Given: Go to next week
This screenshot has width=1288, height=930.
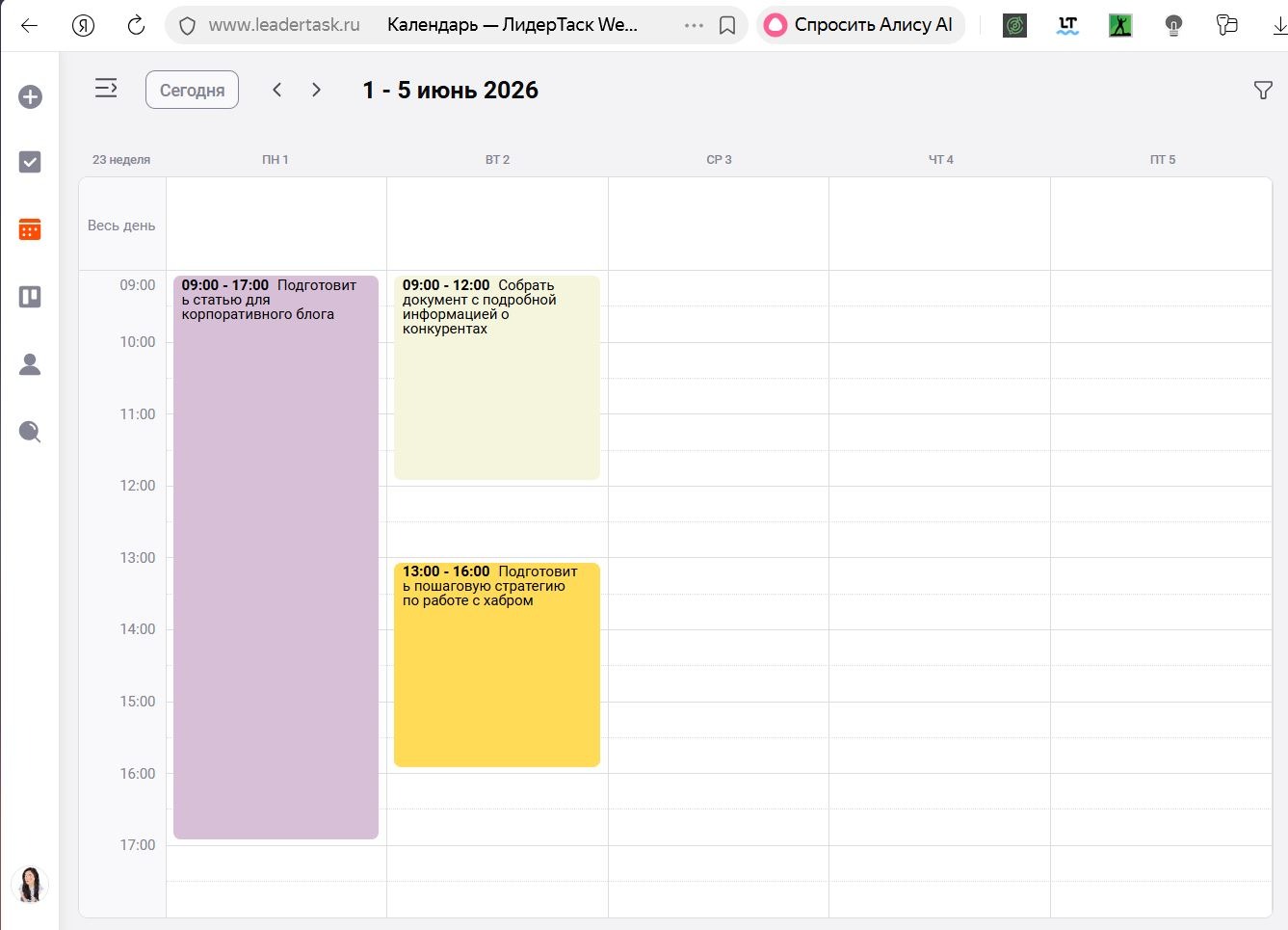Looking at the screenshot, I should [316, 90].
